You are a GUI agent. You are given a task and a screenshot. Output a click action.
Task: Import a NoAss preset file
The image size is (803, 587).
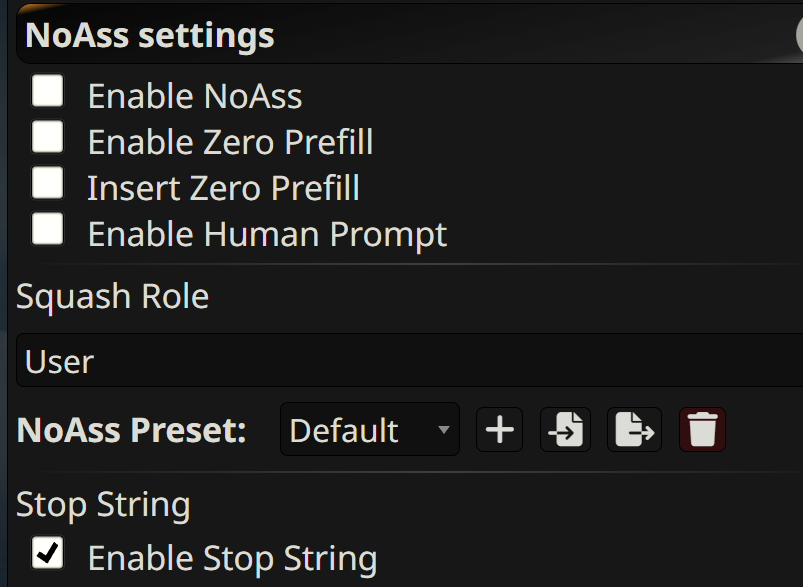click(x=566, y=430)
